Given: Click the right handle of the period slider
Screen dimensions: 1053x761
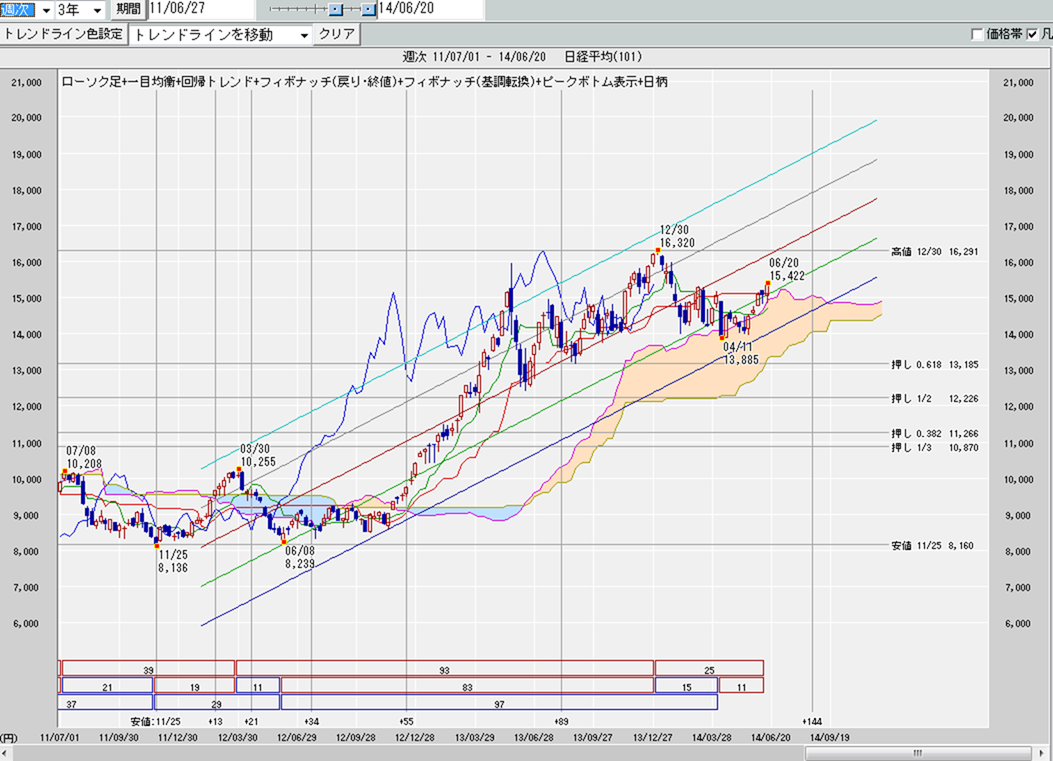Looking at the screenshot, I should click(368, 9).
